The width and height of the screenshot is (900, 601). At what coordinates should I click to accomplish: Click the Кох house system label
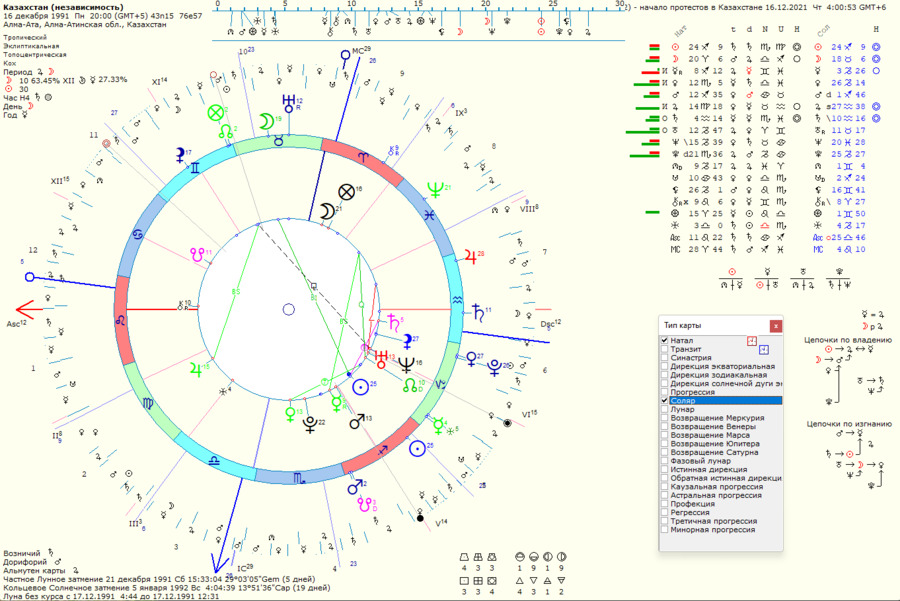[11, 64]
